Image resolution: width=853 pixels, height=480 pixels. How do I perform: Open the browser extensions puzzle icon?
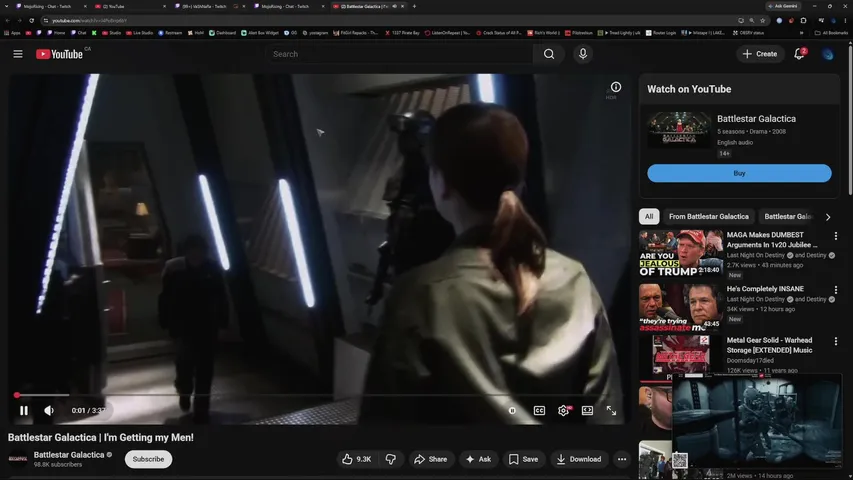pos(803,21)
